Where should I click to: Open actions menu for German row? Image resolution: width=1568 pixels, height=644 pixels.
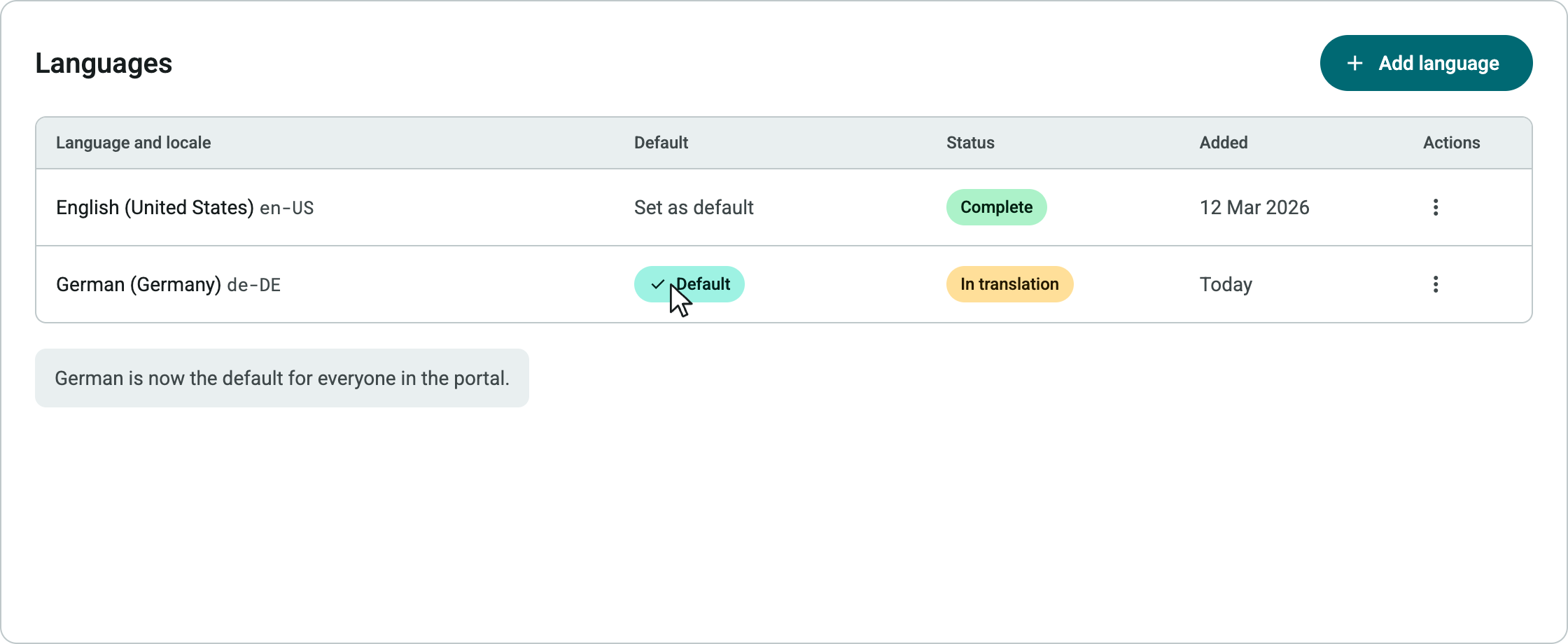click(x=1435, y=284)
